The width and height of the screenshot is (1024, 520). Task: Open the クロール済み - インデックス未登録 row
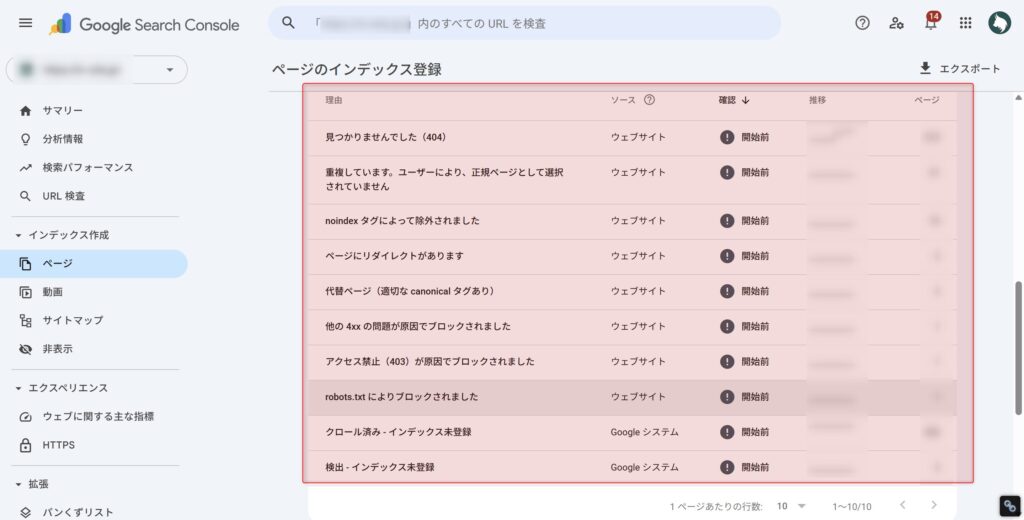[632, 432]
